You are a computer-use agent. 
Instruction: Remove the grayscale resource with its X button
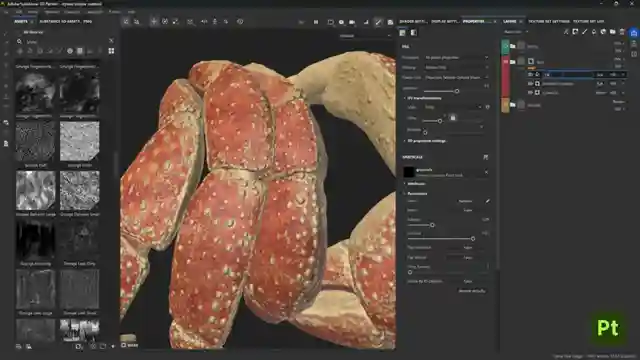coord(486,172)
